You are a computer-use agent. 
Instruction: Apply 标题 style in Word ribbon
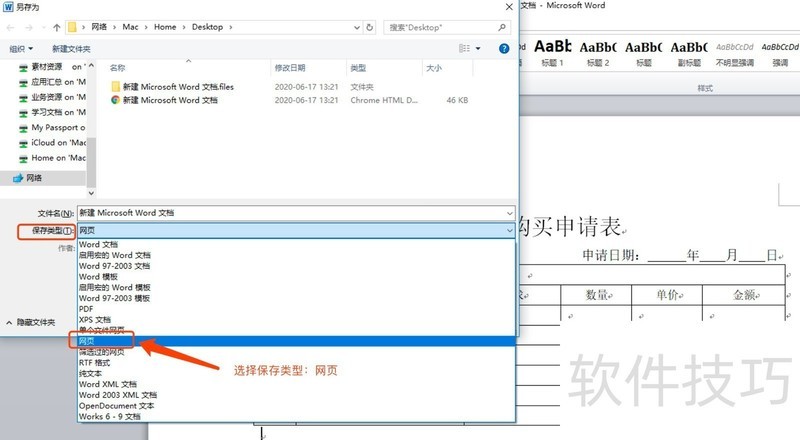click(643, 53)
